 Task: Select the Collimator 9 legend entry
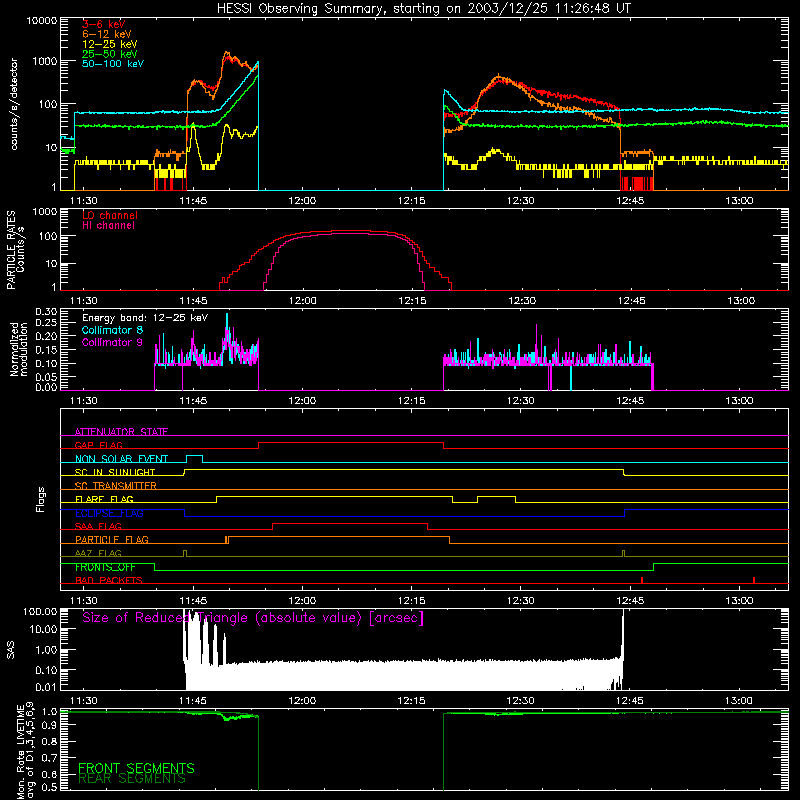tap(112, 342)
